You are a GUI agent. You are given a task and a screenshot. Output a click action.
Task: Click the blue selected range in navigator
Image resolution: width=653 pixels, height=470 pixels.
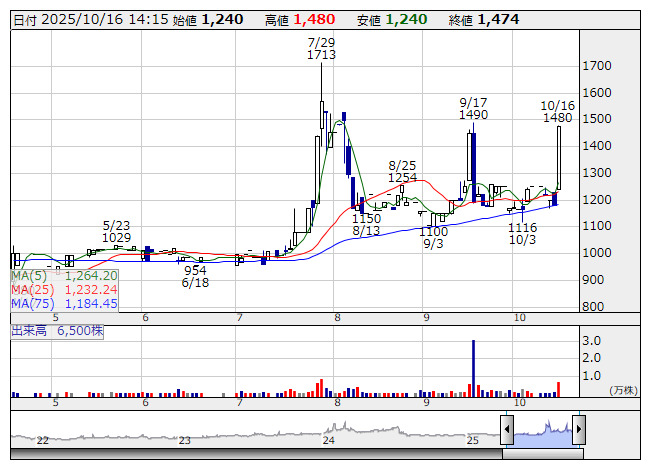pos(543,431)
